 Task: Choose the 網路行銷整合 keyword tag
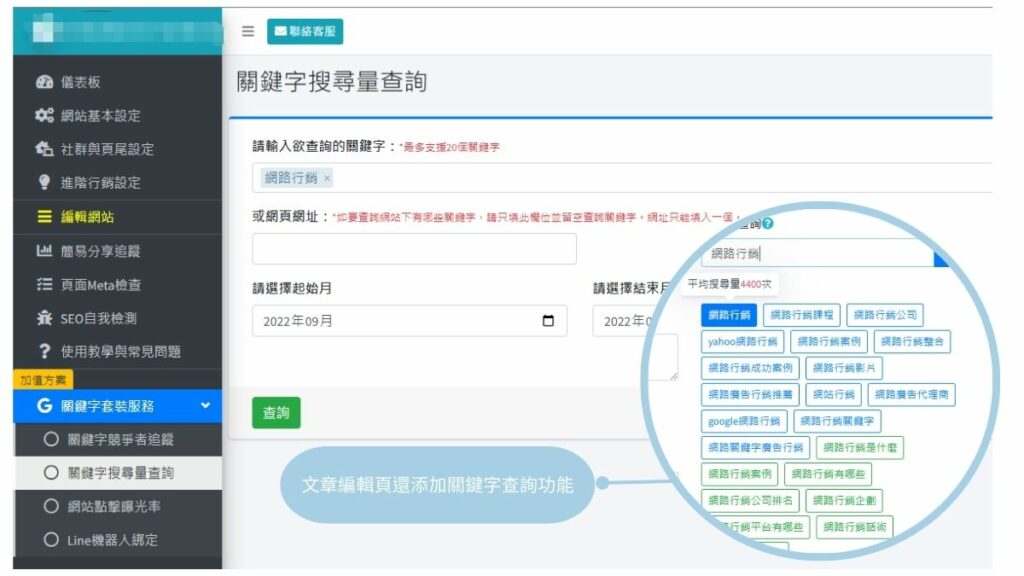[912, 342]
